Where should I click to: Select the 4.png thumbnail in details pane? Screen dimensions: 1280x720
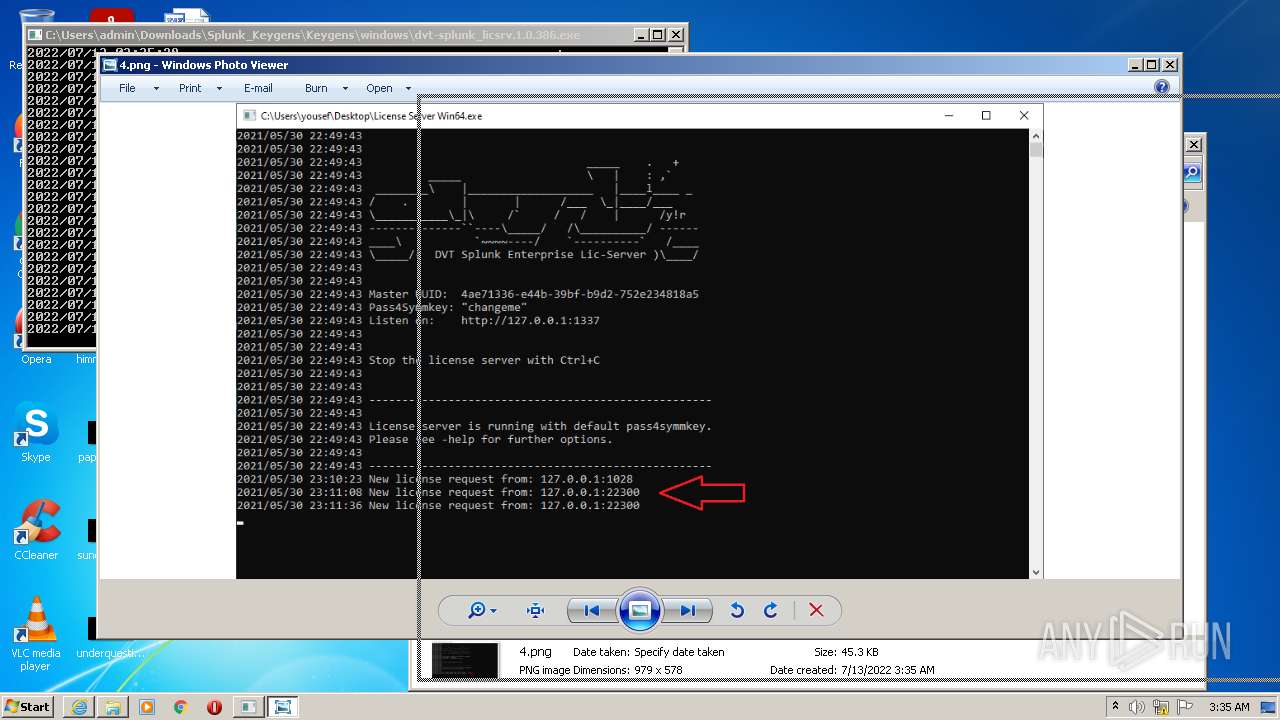[465, 660]
